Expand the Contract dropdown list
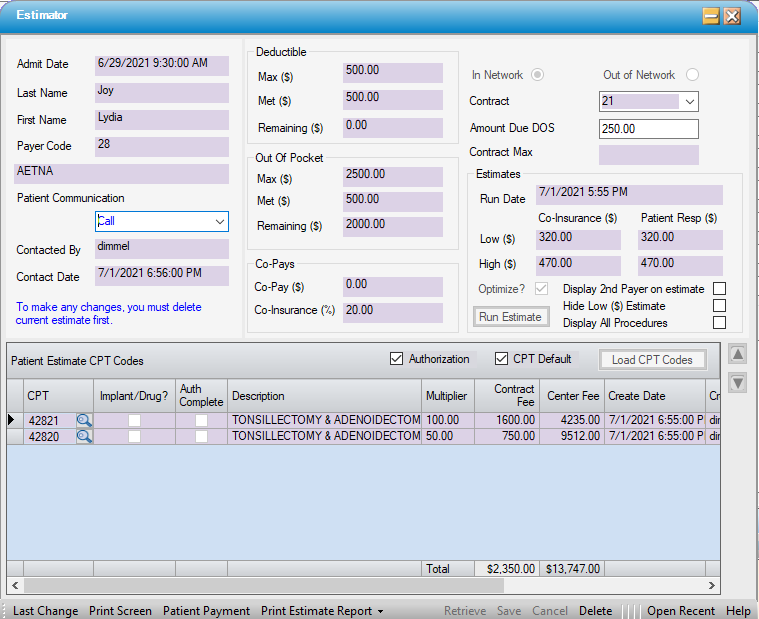The height and width of the screenshot is (619, 759). [x=688, y=102]
